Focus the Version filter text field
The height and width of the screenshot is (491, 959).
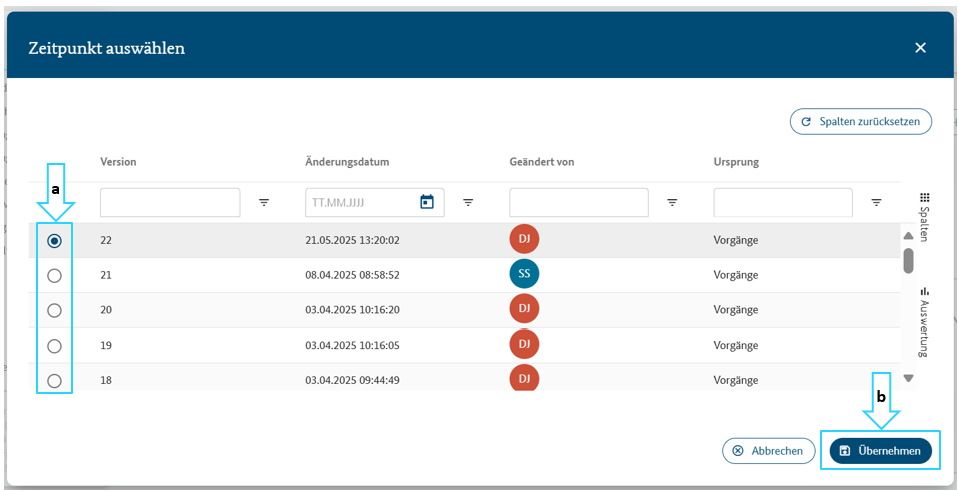[170, 202]
